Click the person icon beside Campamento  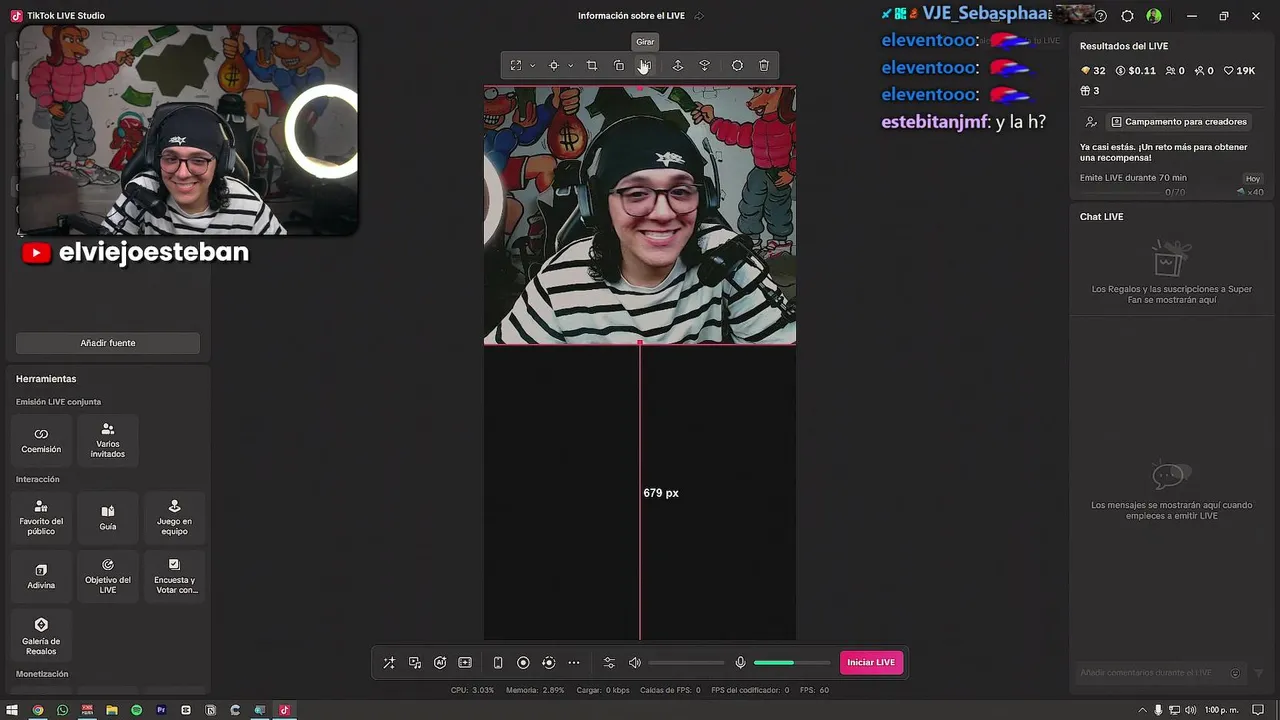pyautogui.click(x=1091, y=122)
